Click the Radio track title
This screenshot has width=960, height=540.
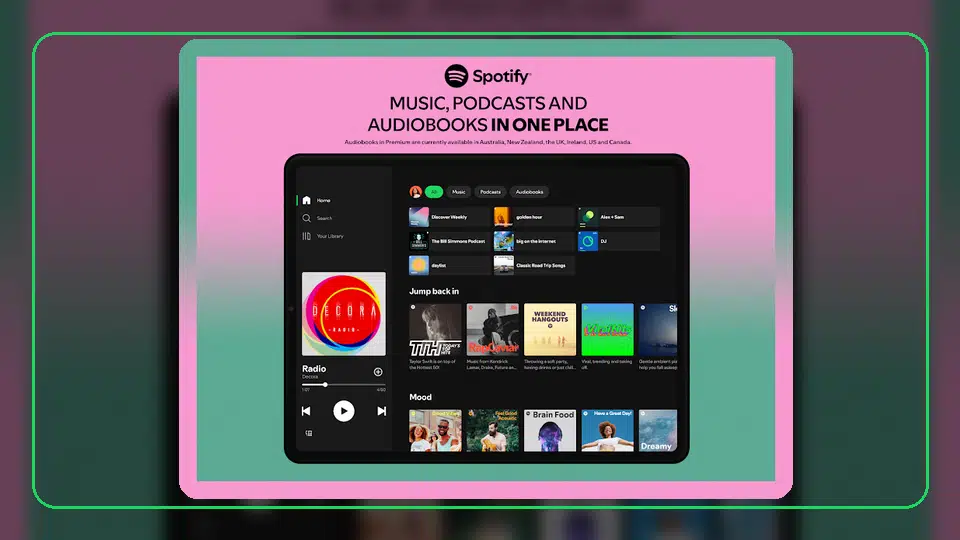(x=313, y=369)
